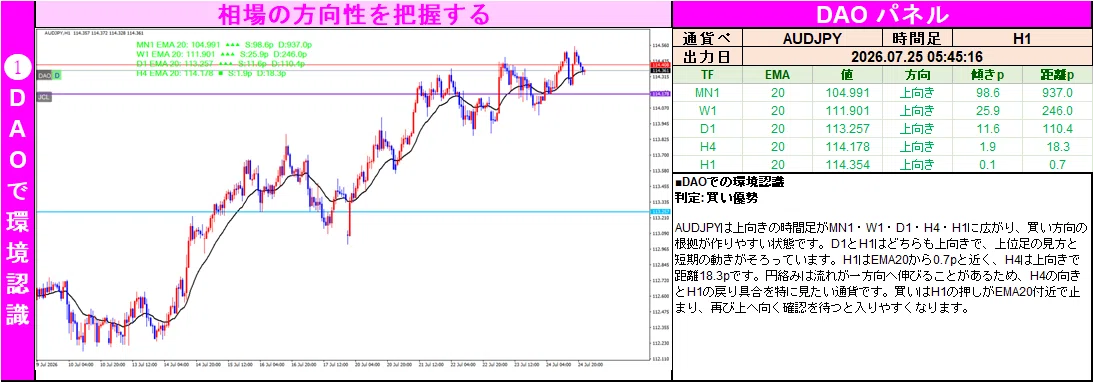Click the value 114.178 in the H4 row
The image size is (1093, 382).
(848, 147)
